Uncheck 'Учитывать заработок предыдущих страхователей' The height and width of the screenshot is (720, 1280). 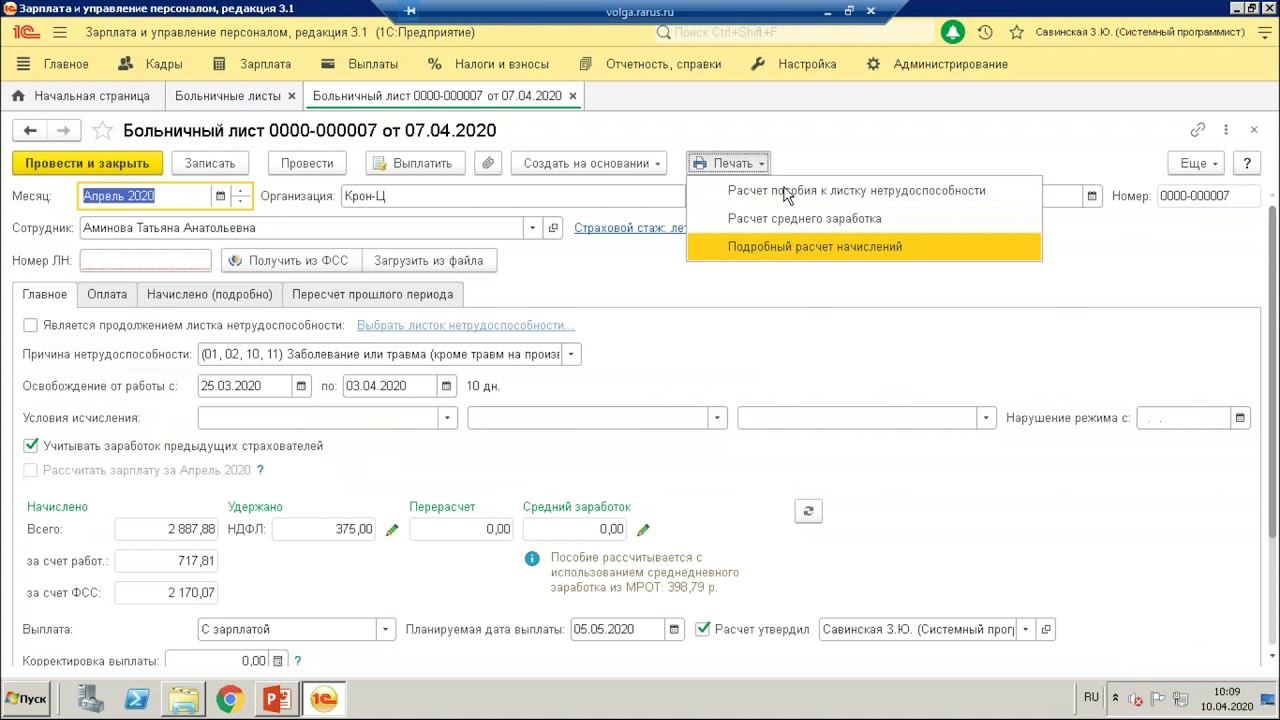tap(30, 446)
